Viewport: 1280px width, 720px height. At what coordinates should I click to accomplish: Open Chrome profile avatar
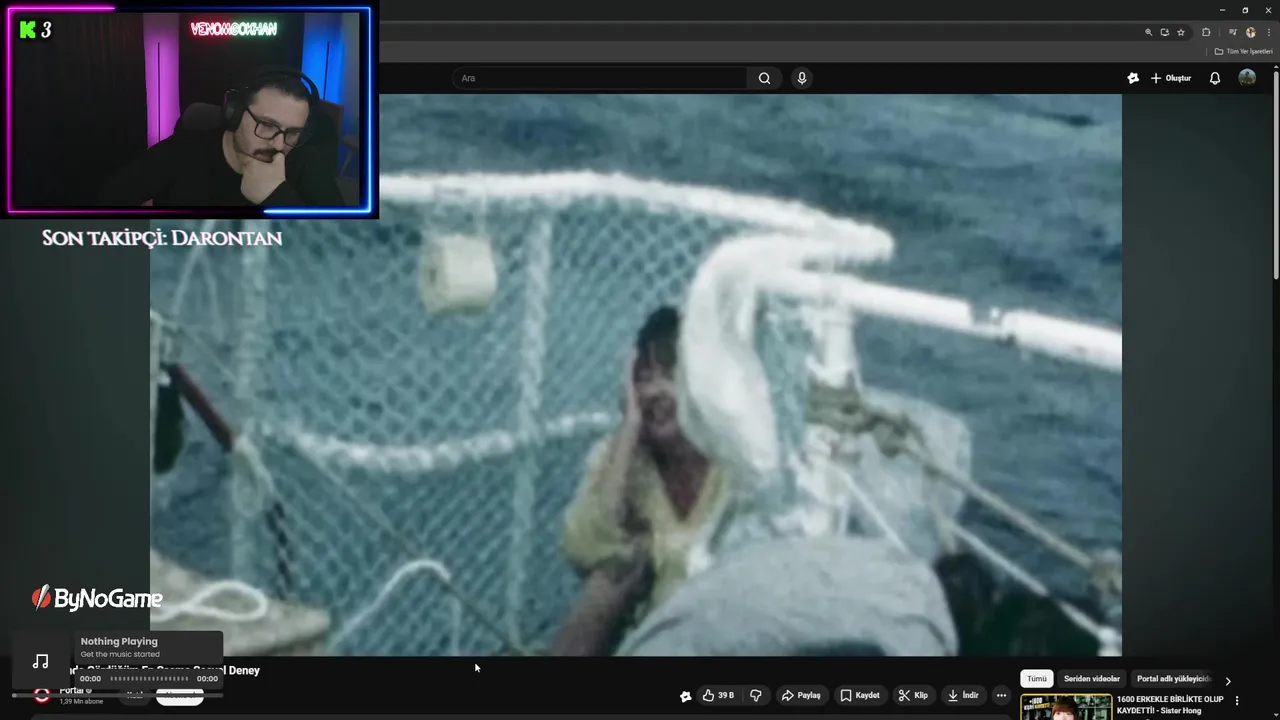point(1250,32)
